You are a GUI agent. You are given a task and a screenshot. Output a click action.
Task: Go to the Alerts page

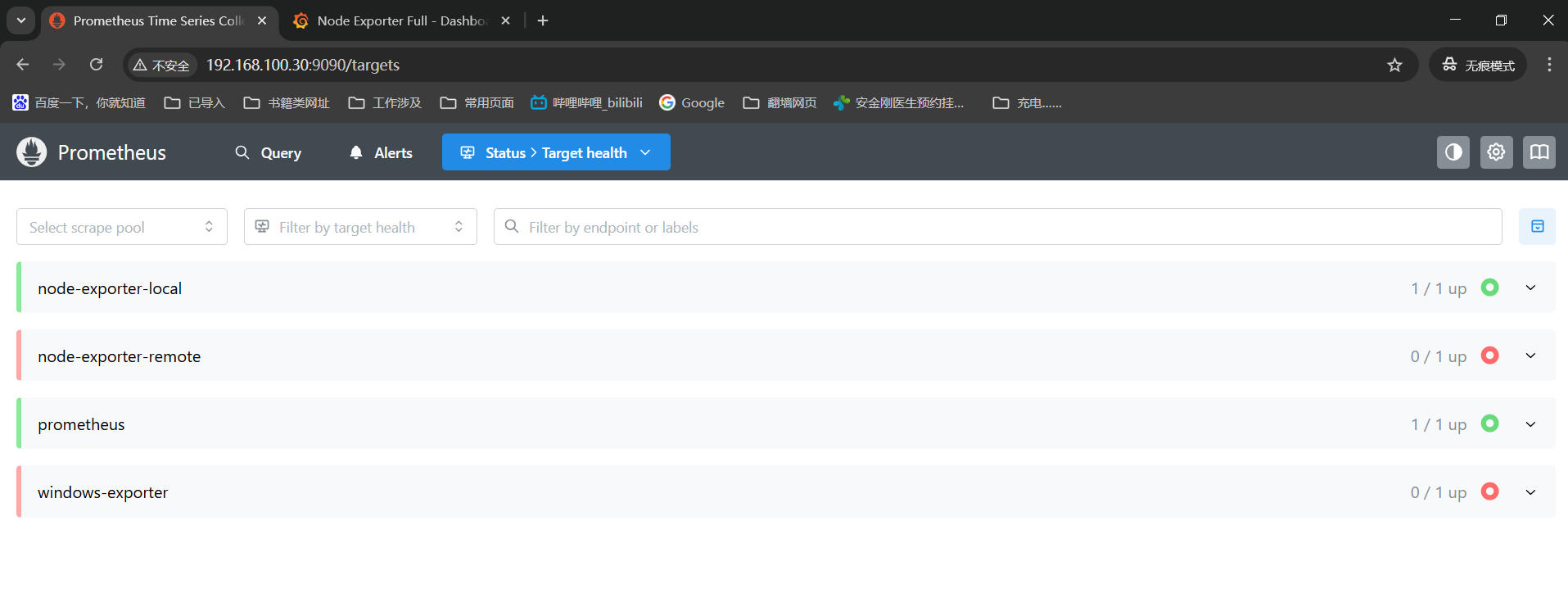[381, 152]
